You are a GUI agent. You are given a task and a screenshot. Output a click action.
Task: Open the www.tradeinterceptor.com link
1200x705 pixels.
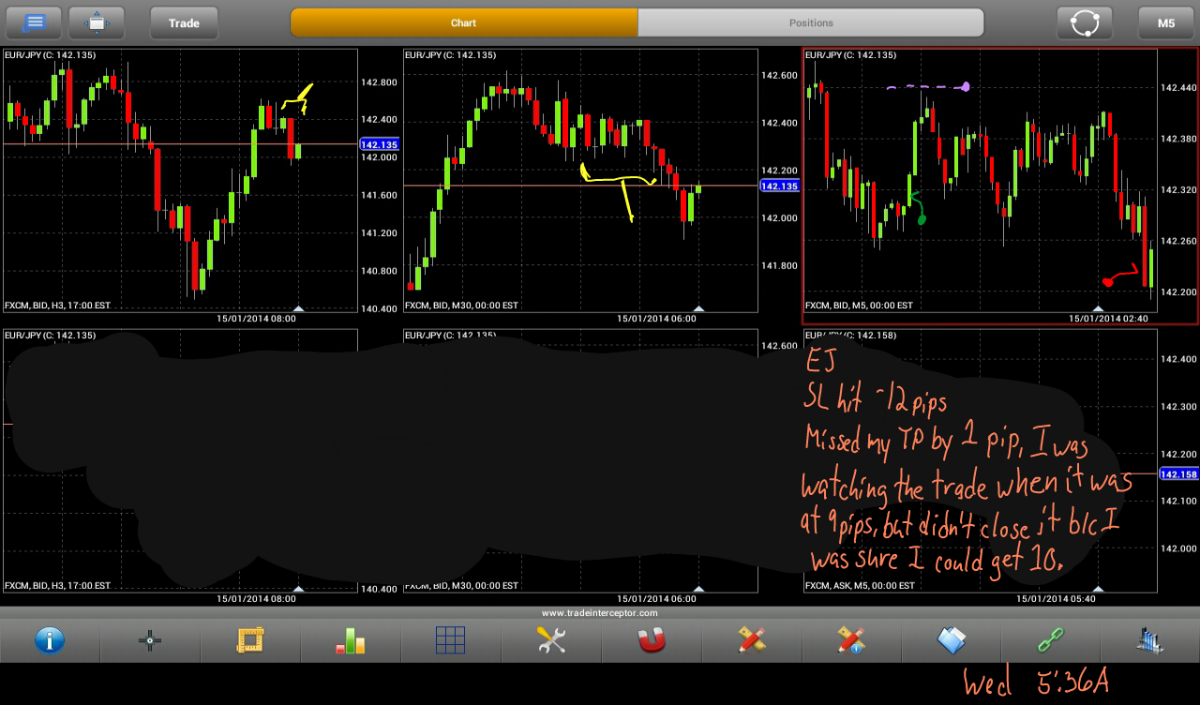coord(600,613)
